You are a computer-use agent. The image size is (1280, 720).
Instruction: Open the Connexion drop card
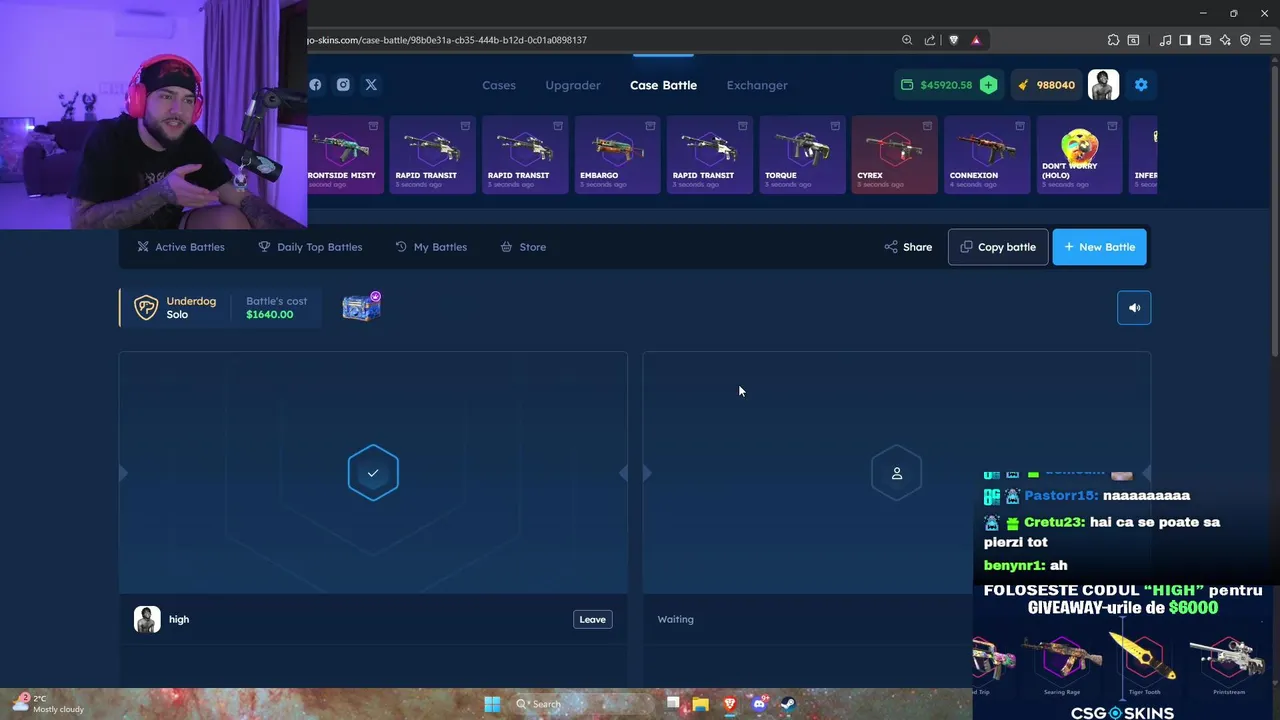pos(987,154)
